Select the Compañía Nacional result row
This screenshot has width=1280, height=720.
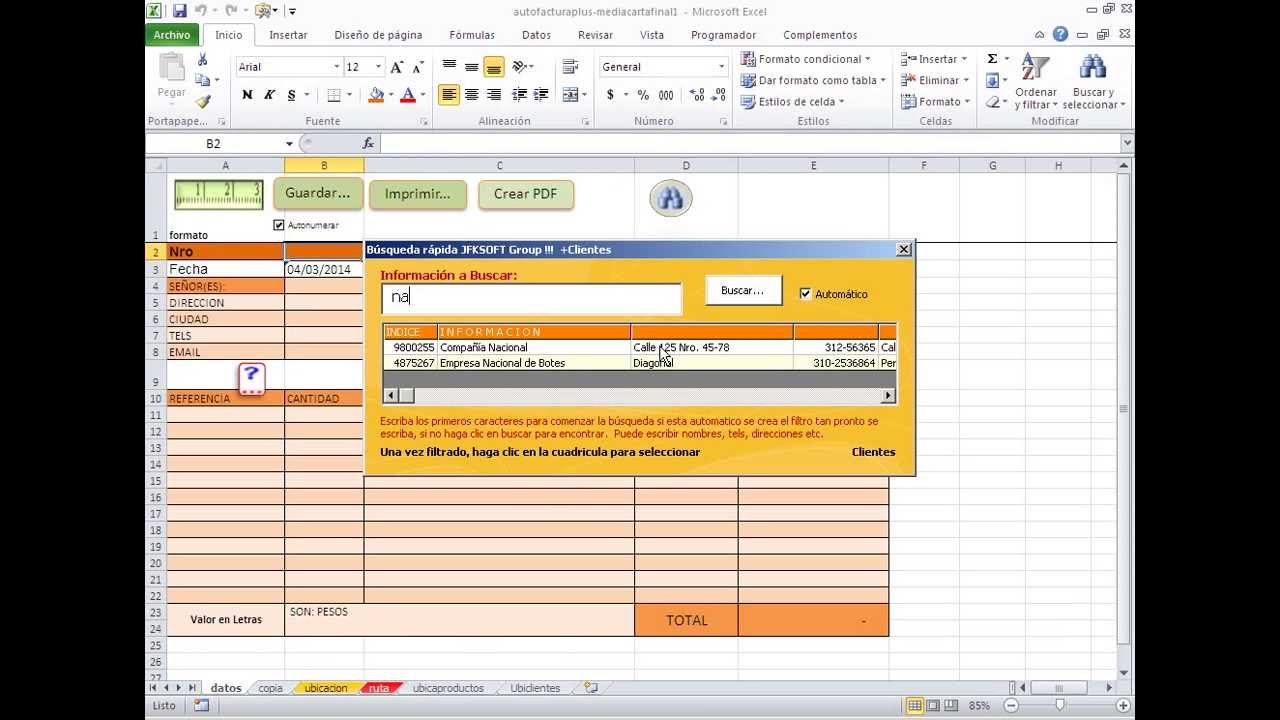(640, 347)
